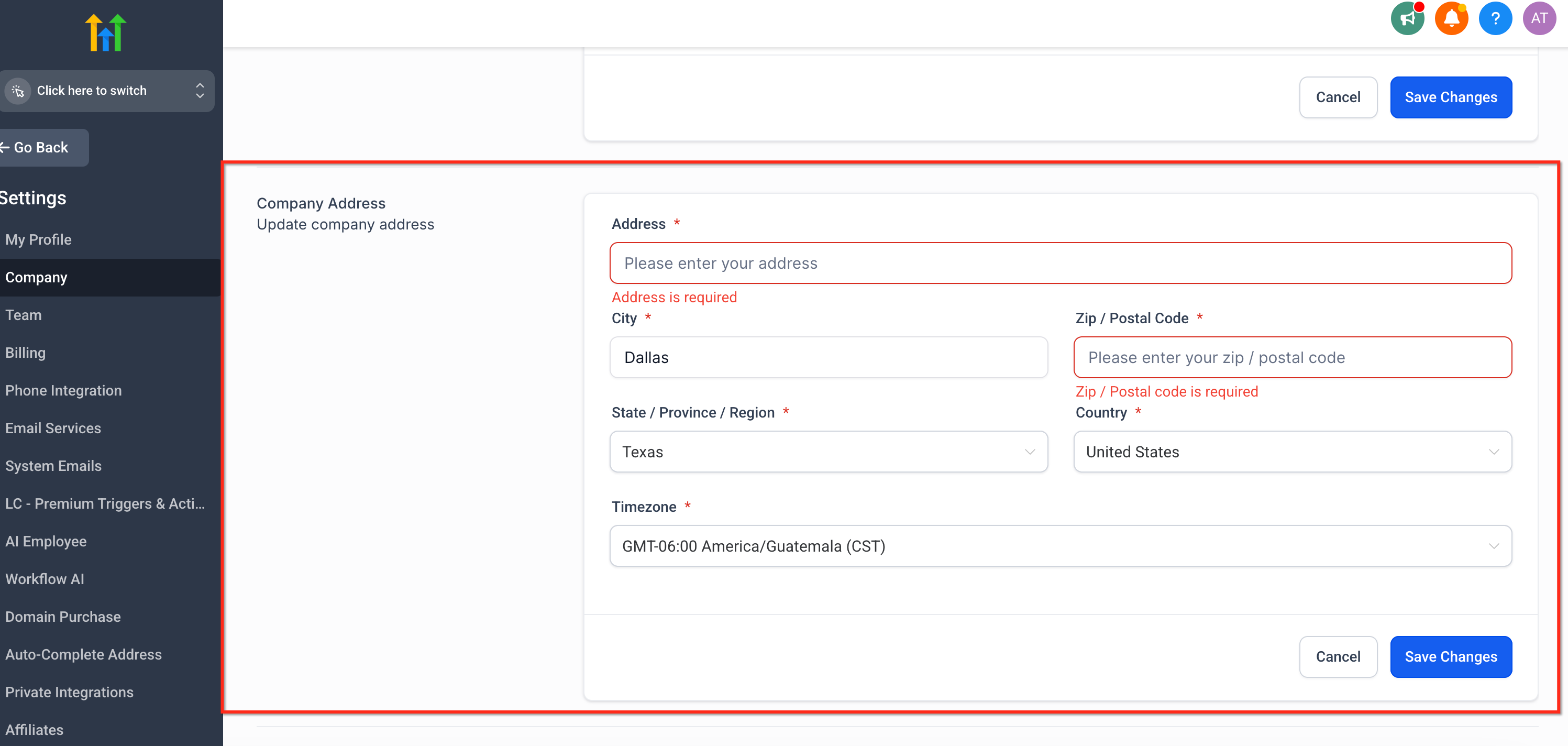Screen dimensions: 1568x746
Task: Click the City field containing Dallas
Action: (x=828, y=357)
